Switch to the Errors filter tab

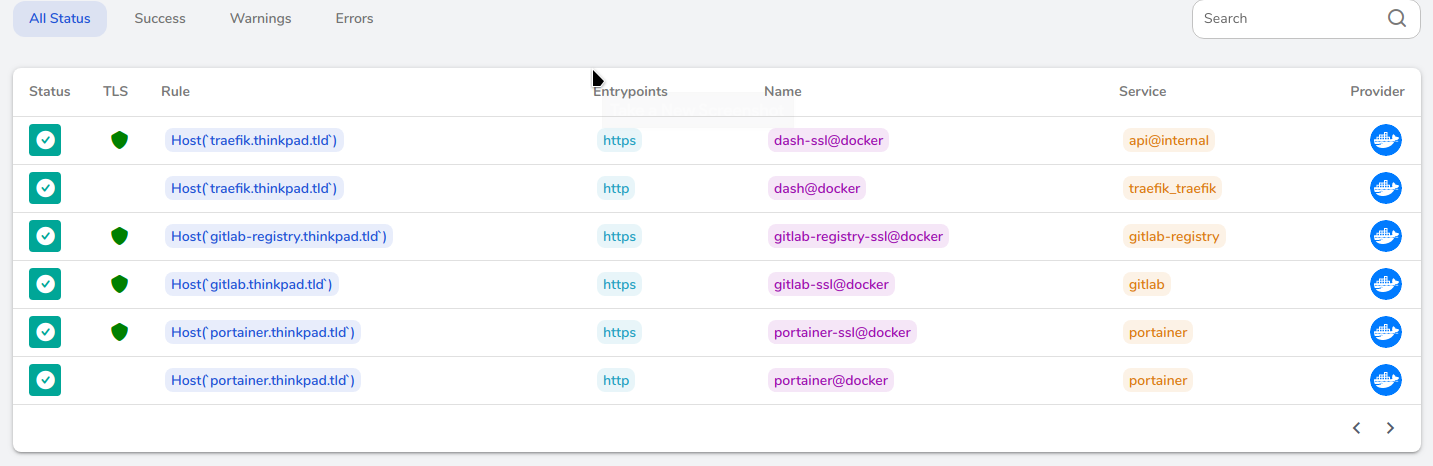tap(354, 19)
